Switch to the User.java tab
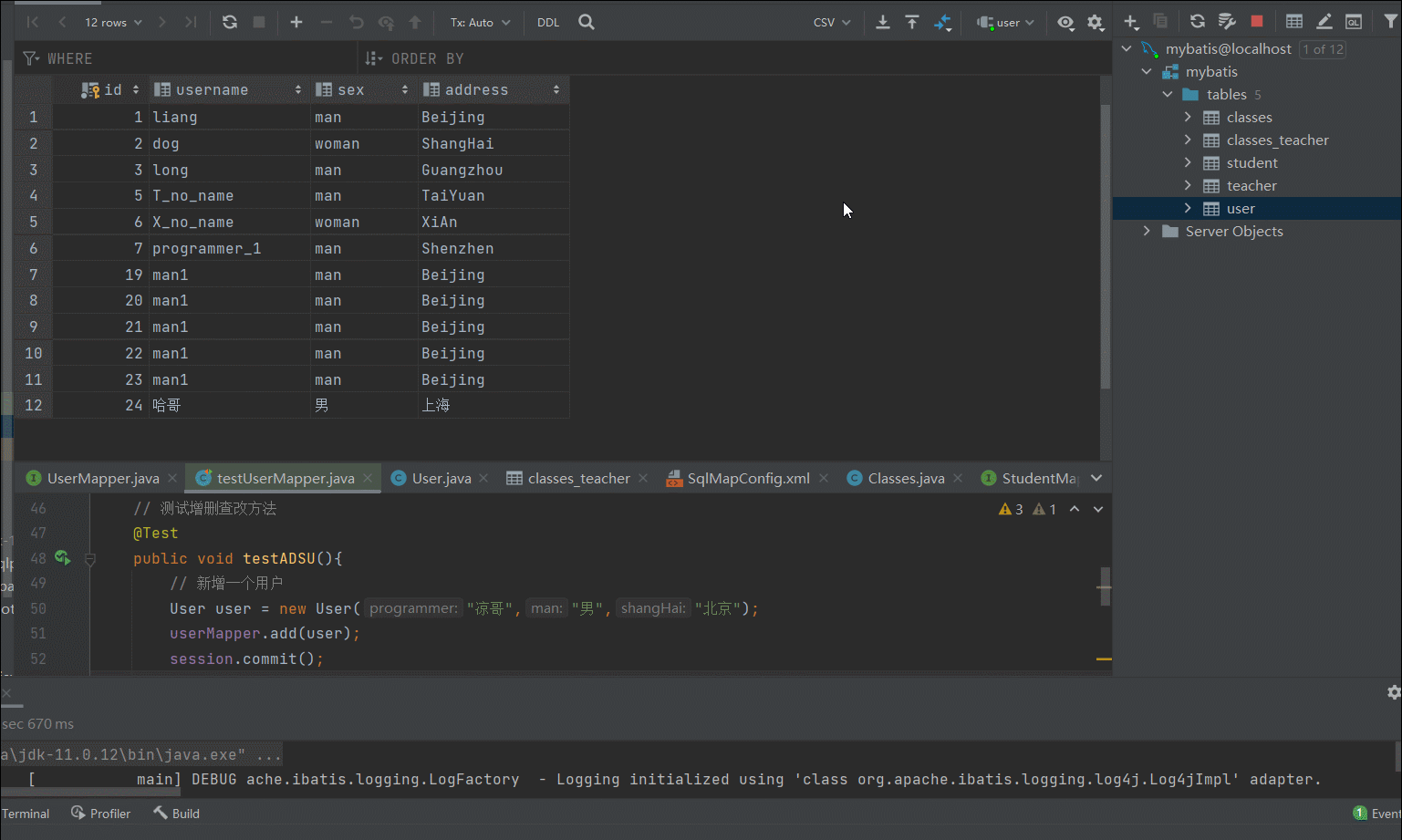The height and width of the screenshot is (840, 1402). pos(441,478)
